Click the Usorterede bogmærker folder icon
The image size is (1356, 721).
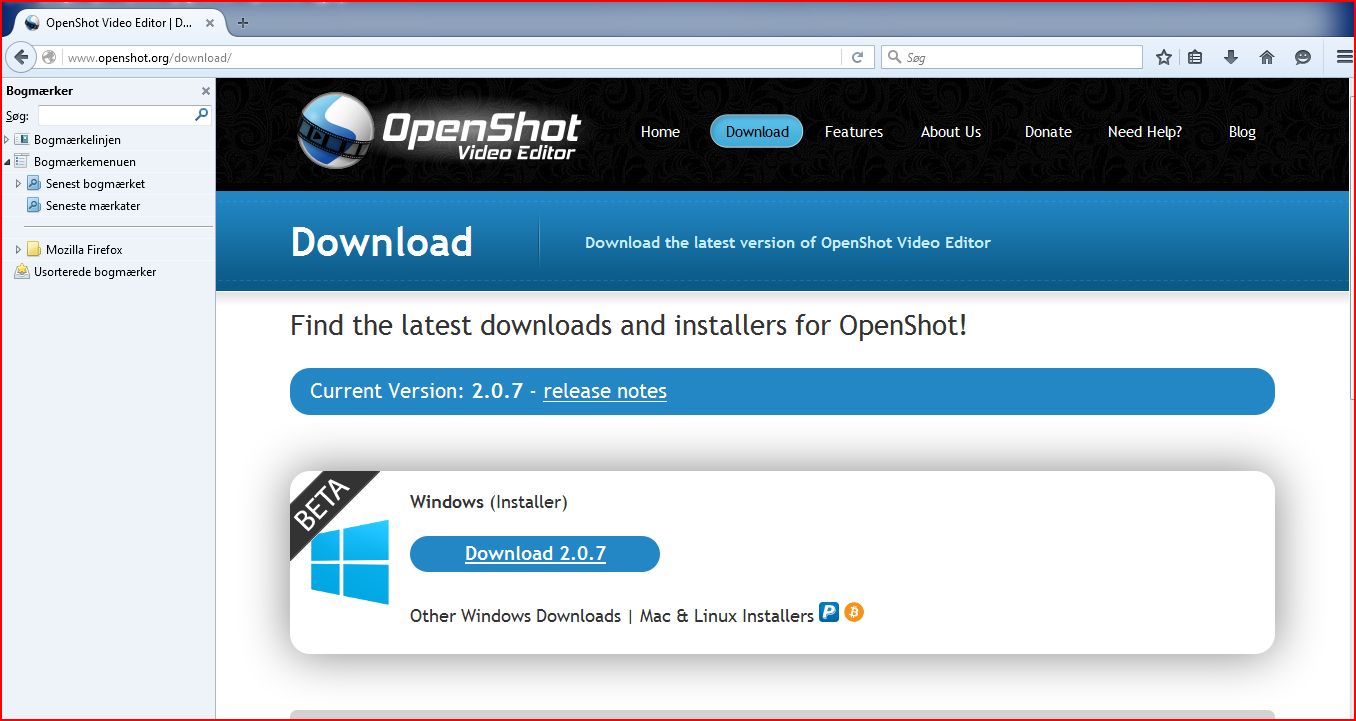(22, 271)
